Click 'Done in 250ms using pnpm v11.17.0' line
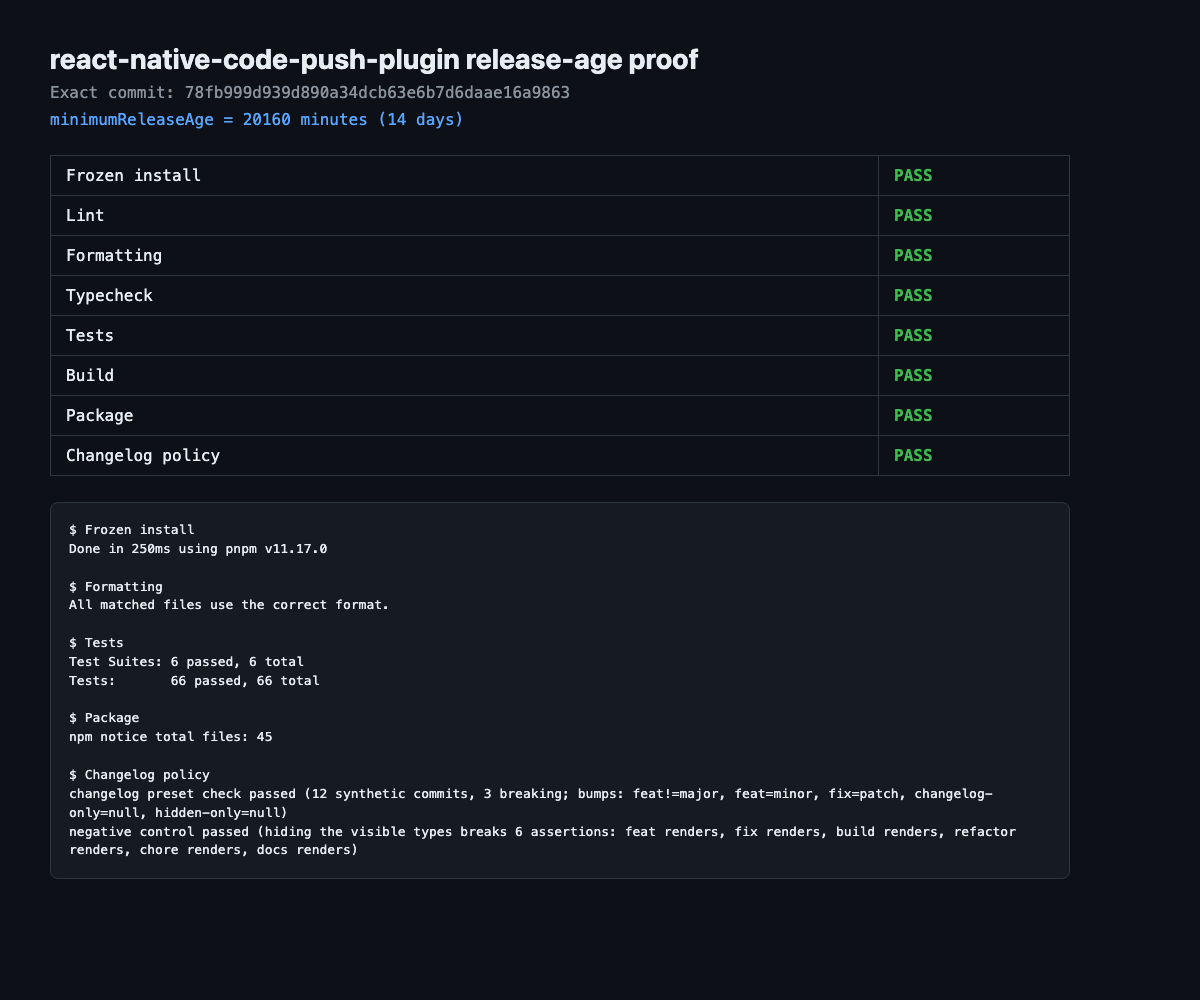The image size is (1200, 1000). [198, 549]
